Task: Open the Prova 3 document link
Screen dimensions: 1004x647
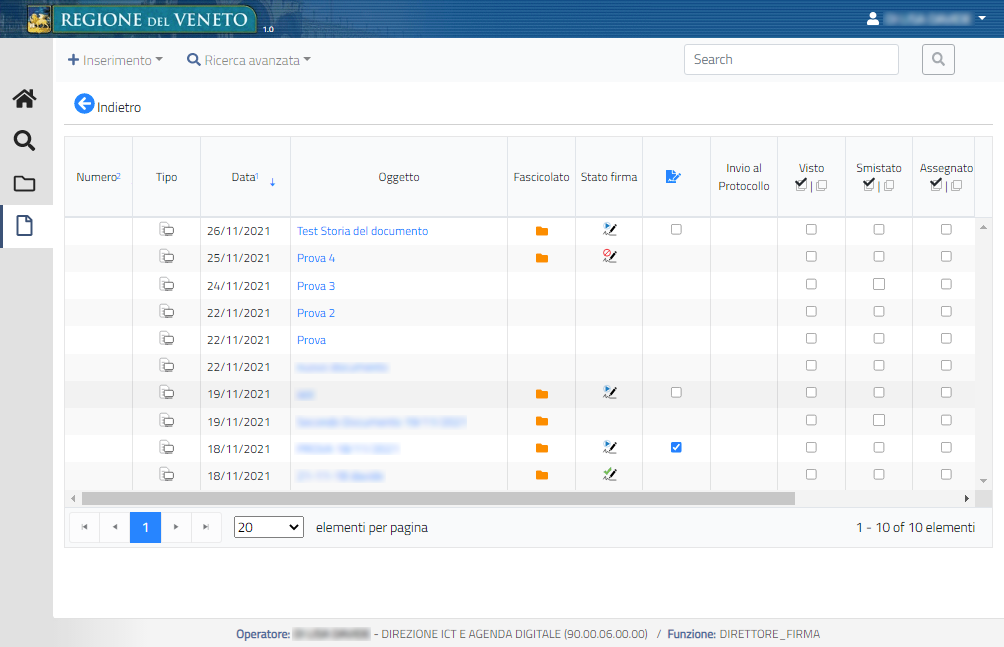Action: (316, 286)
